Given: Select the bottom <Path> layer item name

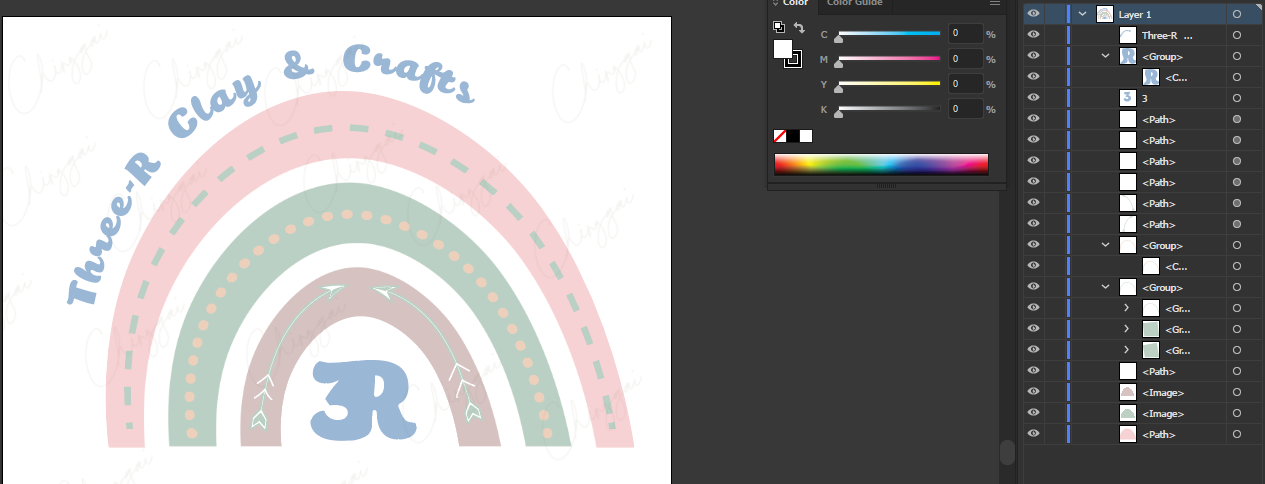Looking at the screenshot, I should click(x=1158, y=434).
